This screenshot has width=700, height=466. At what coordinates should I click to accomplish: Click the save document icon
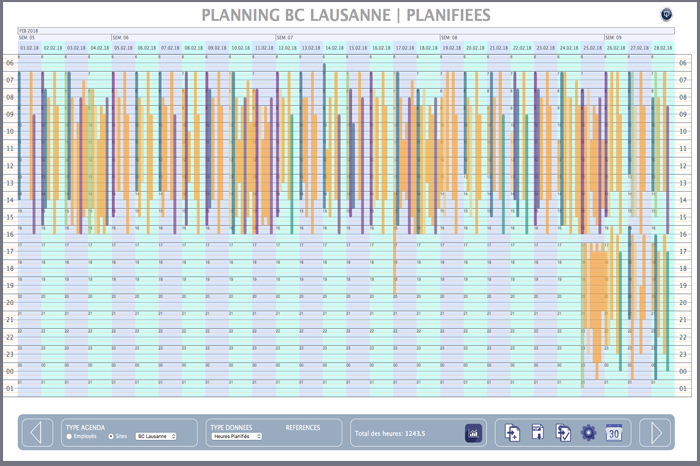coord(538,433)
